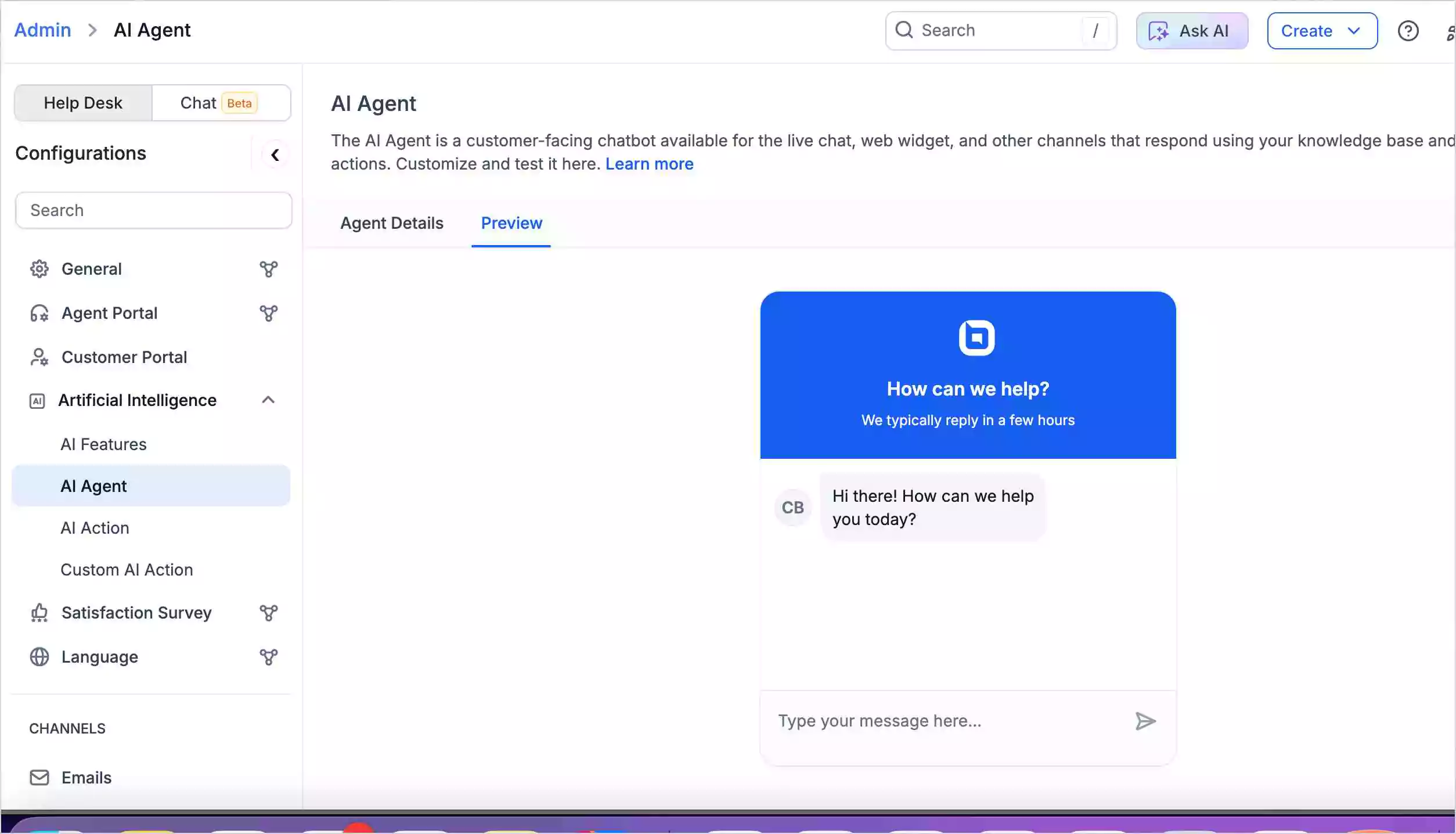Click the Satisfaction Survey thumbs-up icon

(x=39, y=613)
